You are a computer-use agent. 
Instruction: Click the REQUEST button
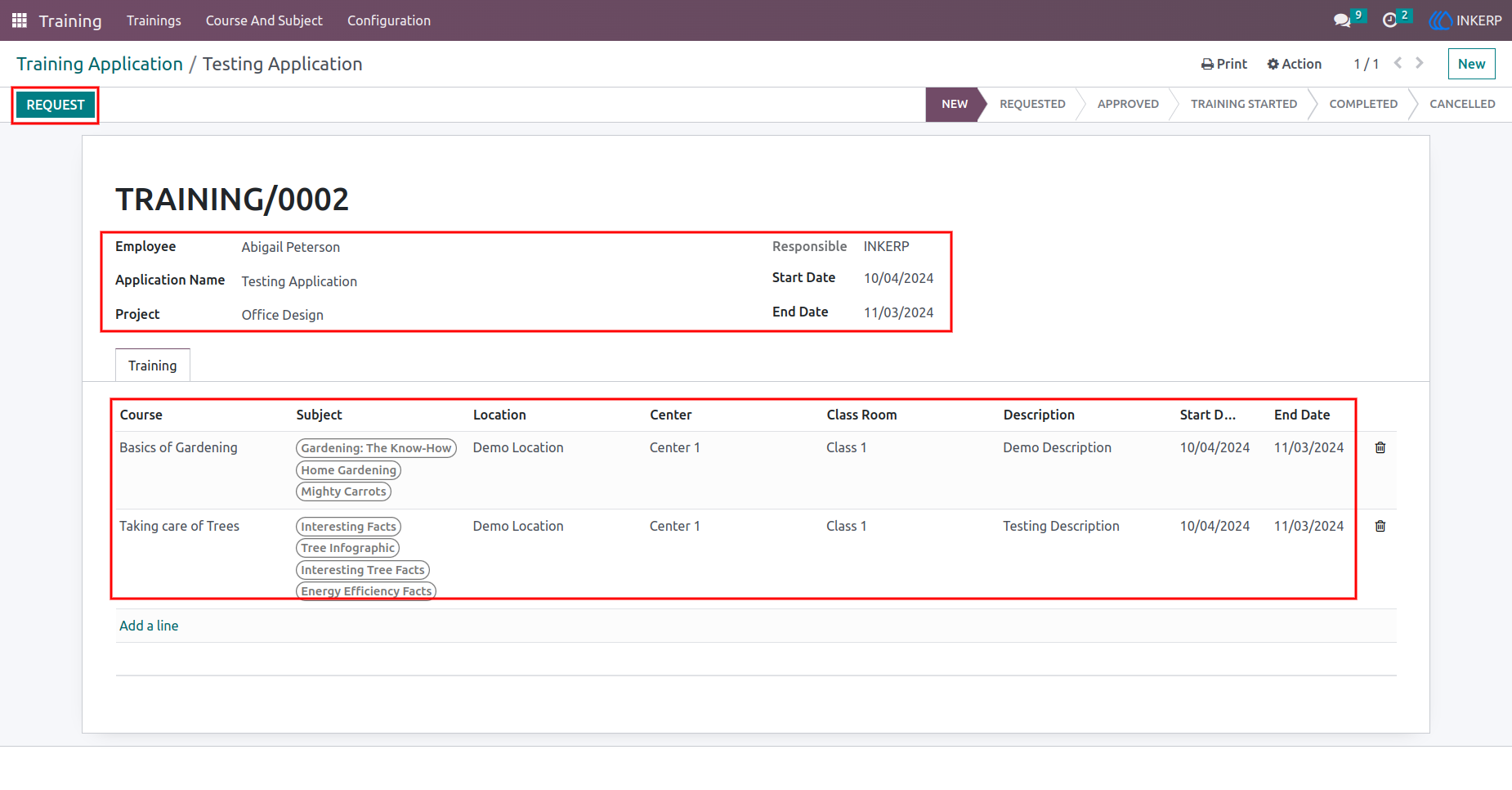coord(56,105)
